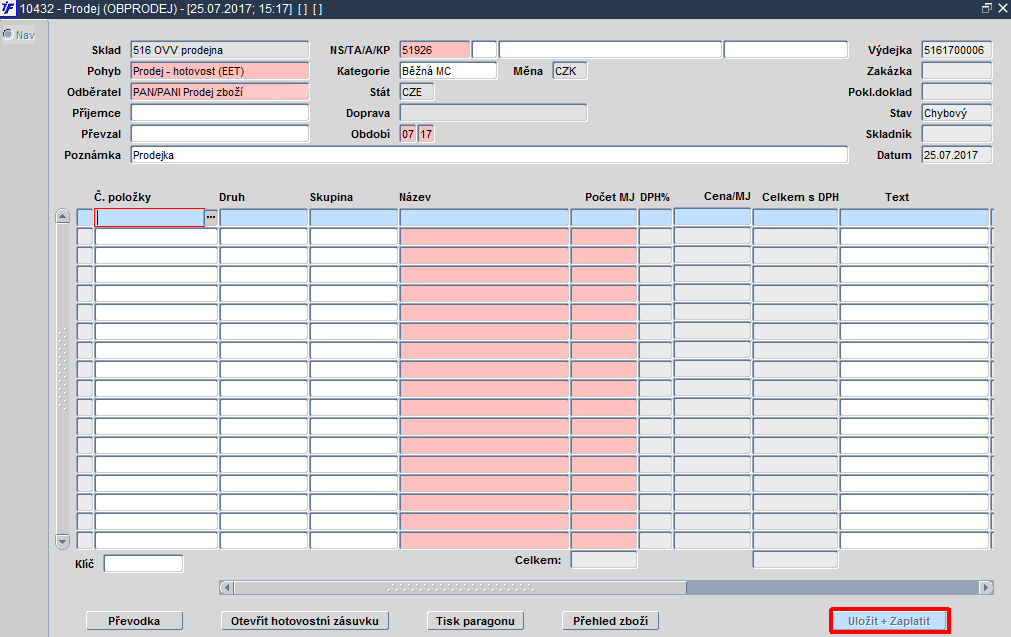
Task: Click the table scroll up arrow
Action: click(x=63, y=216)
